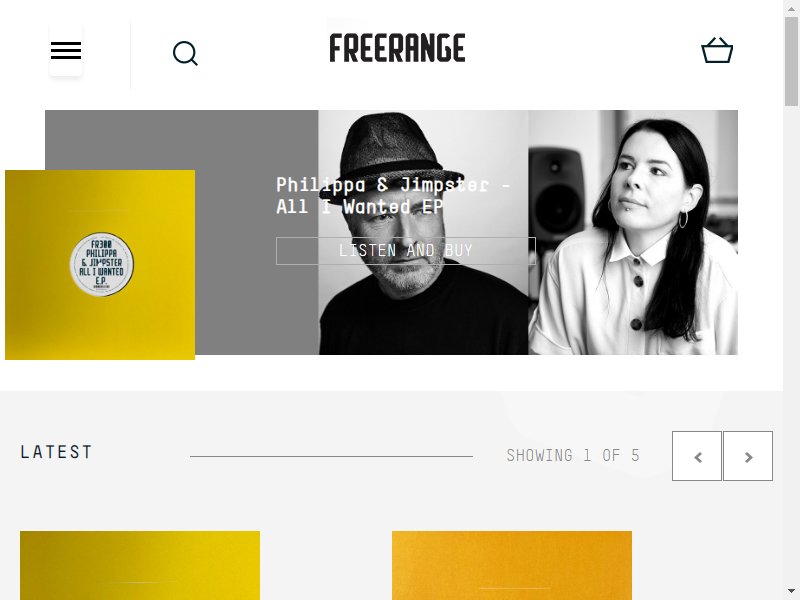Open the yellow FR300 record sleeve
800x600 pixels.
[x=100, y=265]
